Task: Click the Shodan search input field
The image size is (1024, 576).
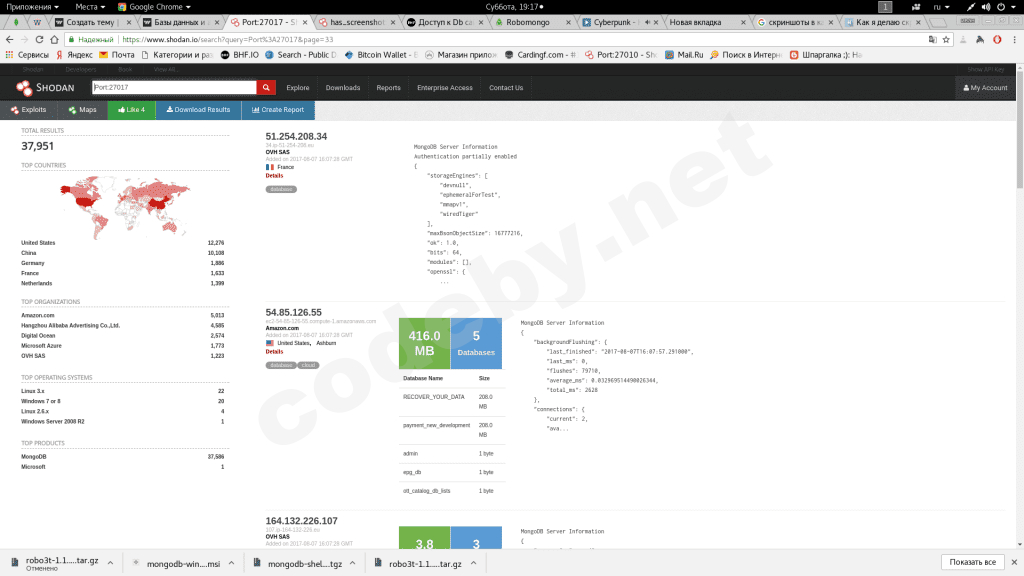Action: (x=174, y=88)
